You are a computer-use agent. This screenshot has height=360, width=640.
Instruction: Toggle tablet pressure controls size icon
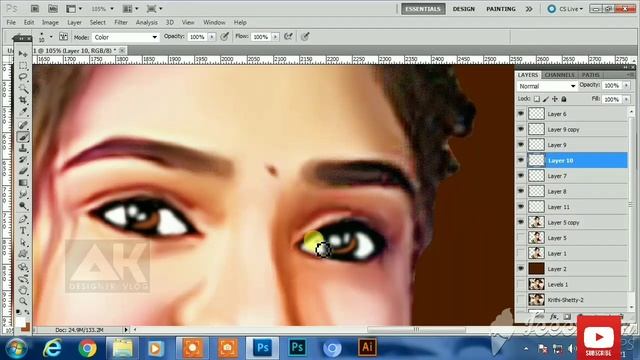305,37
